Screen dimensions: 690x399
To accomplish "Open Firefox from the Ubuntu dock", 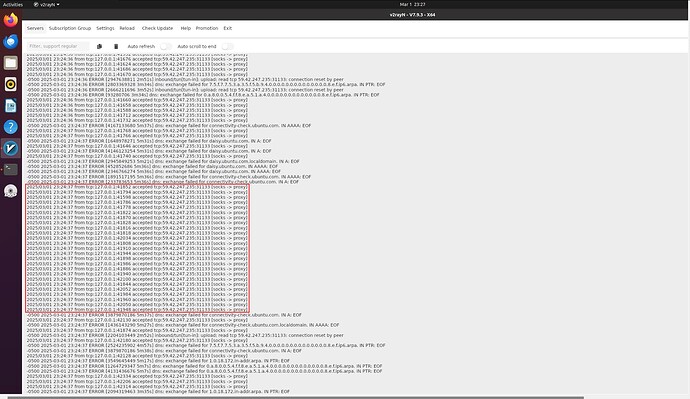I will click(x=11, y=20).
